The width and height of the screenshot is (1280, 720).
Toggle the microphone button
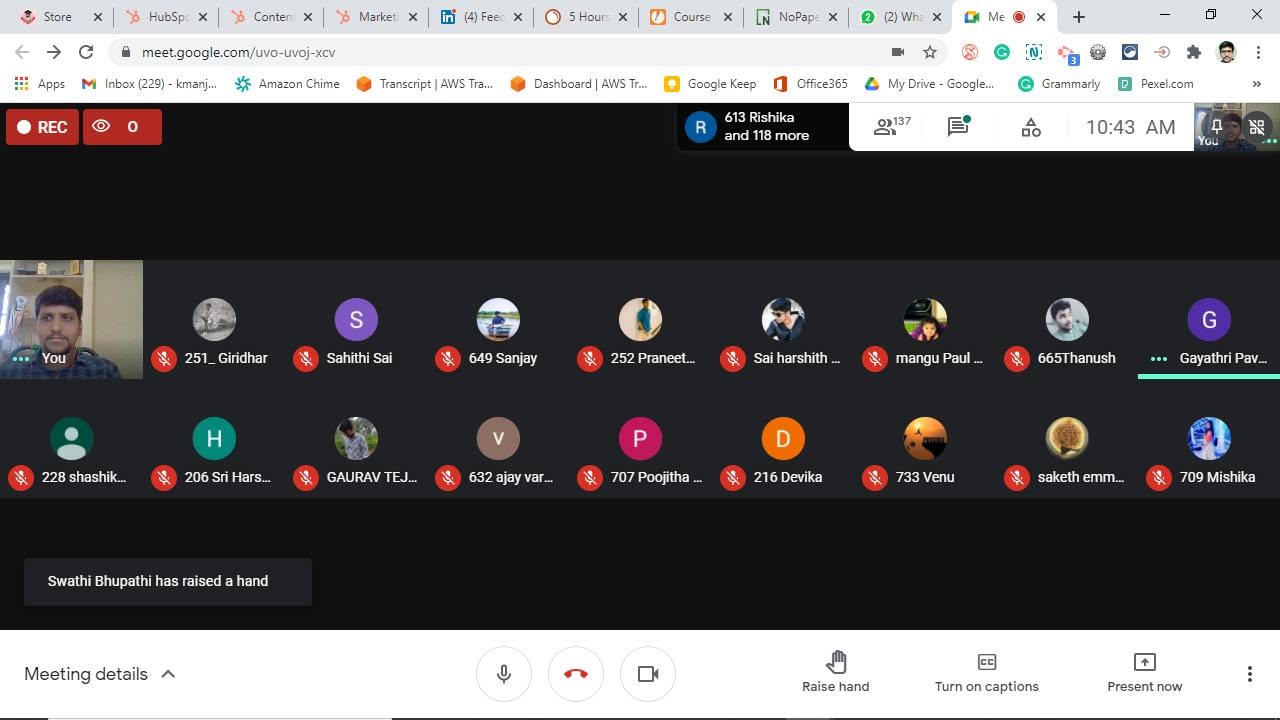(x=504, y=674)
